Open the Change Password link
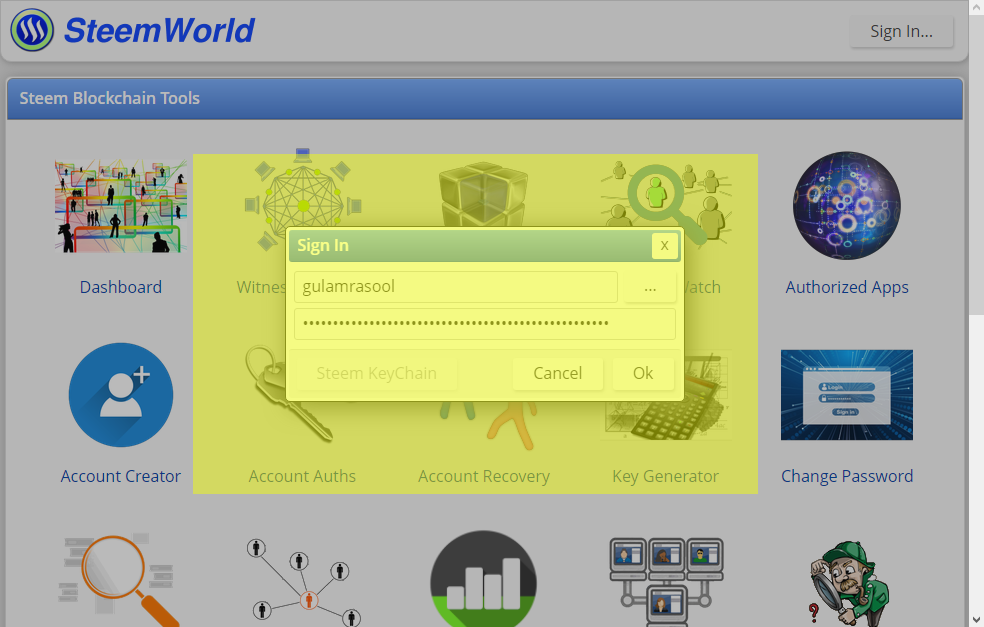 click(x=847, y=476)
